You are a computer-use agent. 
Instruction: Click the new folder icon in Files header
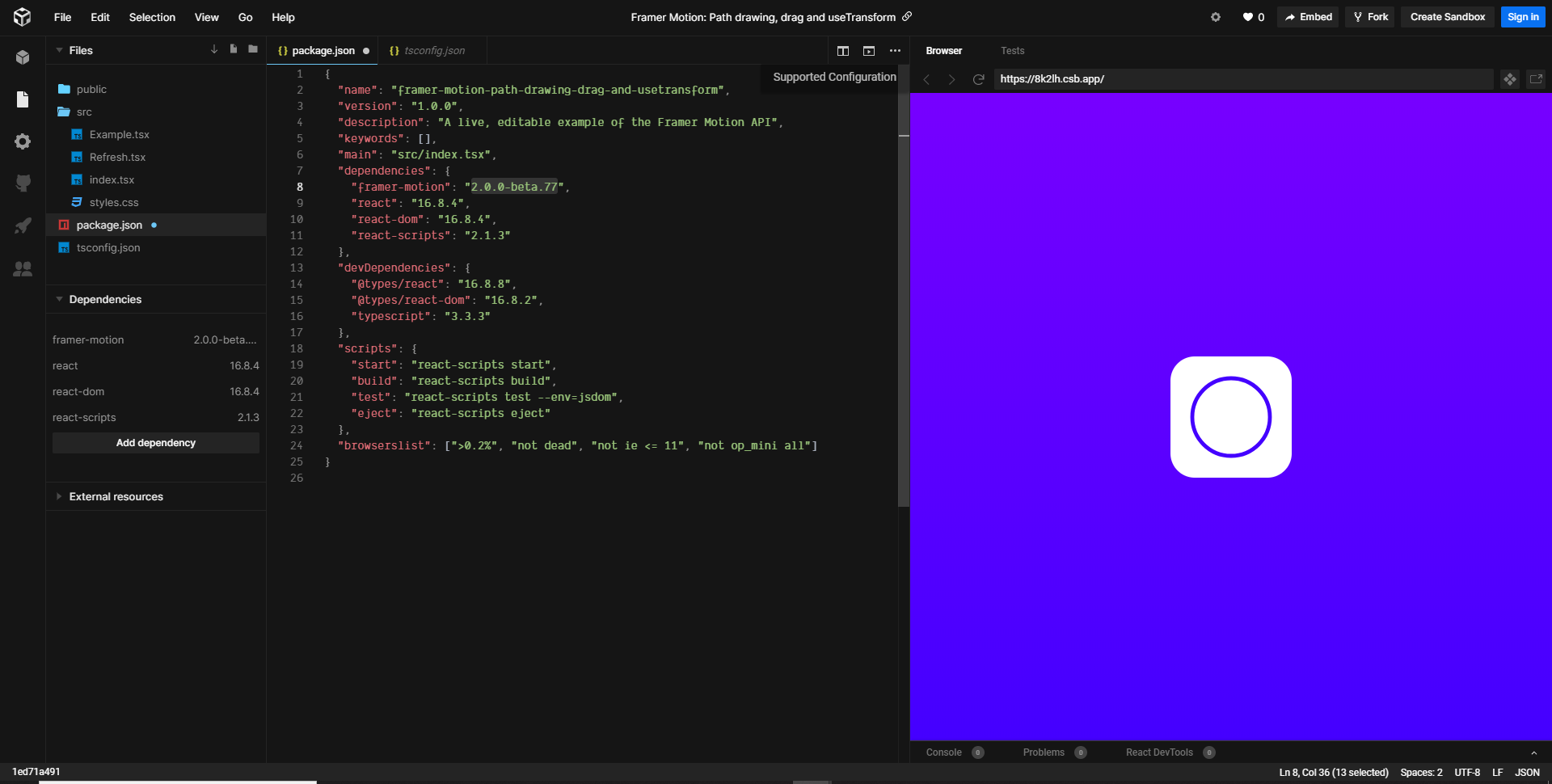253,49
